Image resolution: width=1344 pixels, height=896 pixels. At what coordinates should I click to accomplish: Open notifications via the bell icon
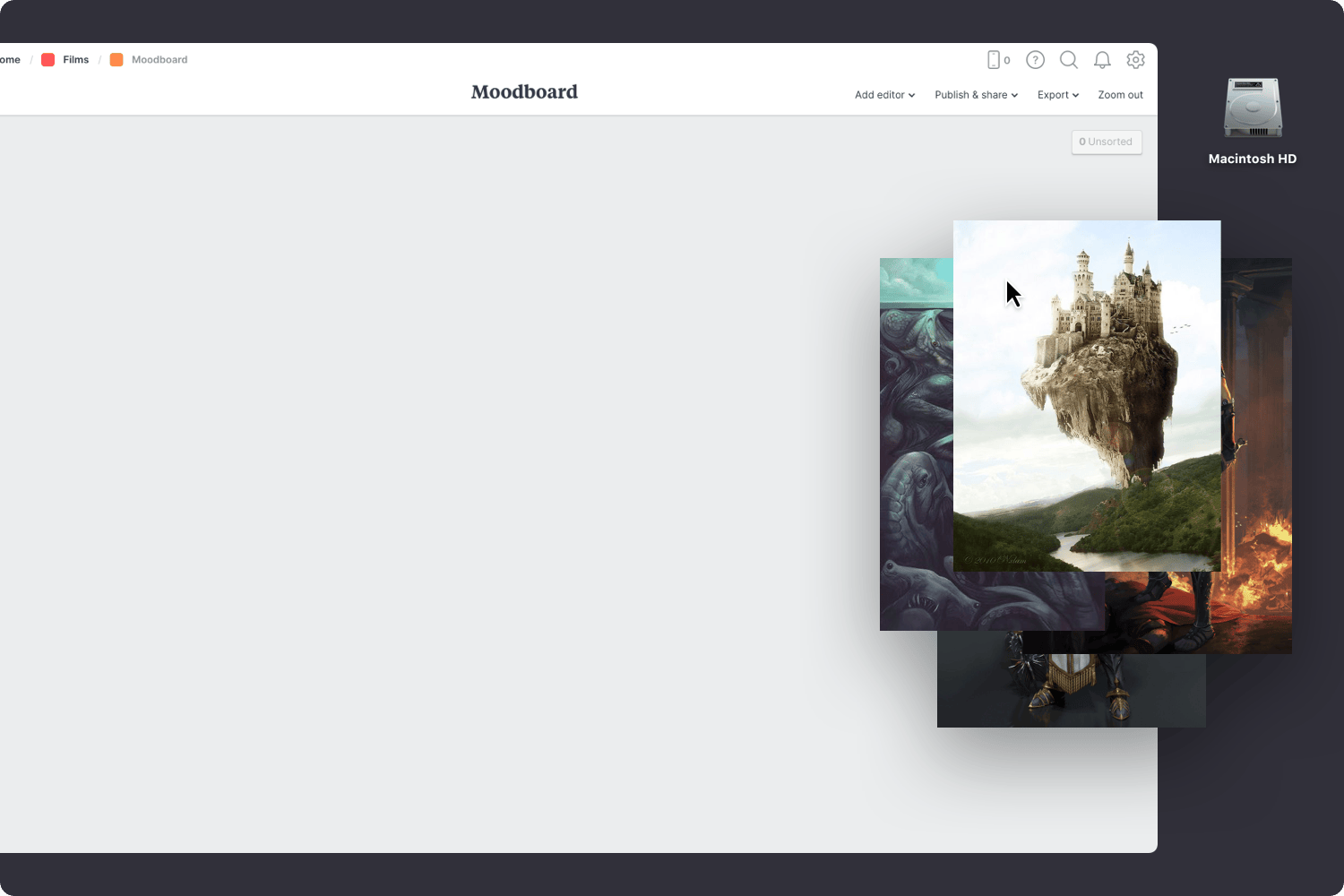click(x=1102, y=59)
